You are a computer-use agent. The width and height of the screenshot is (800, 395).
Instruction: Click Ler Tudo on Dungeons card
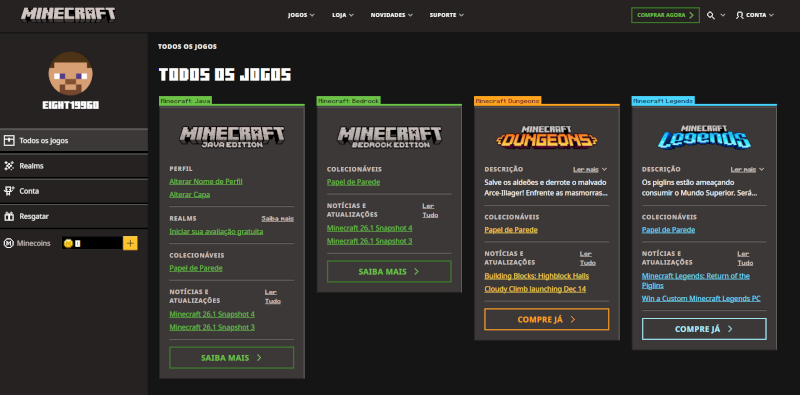[x=588, y=258]
